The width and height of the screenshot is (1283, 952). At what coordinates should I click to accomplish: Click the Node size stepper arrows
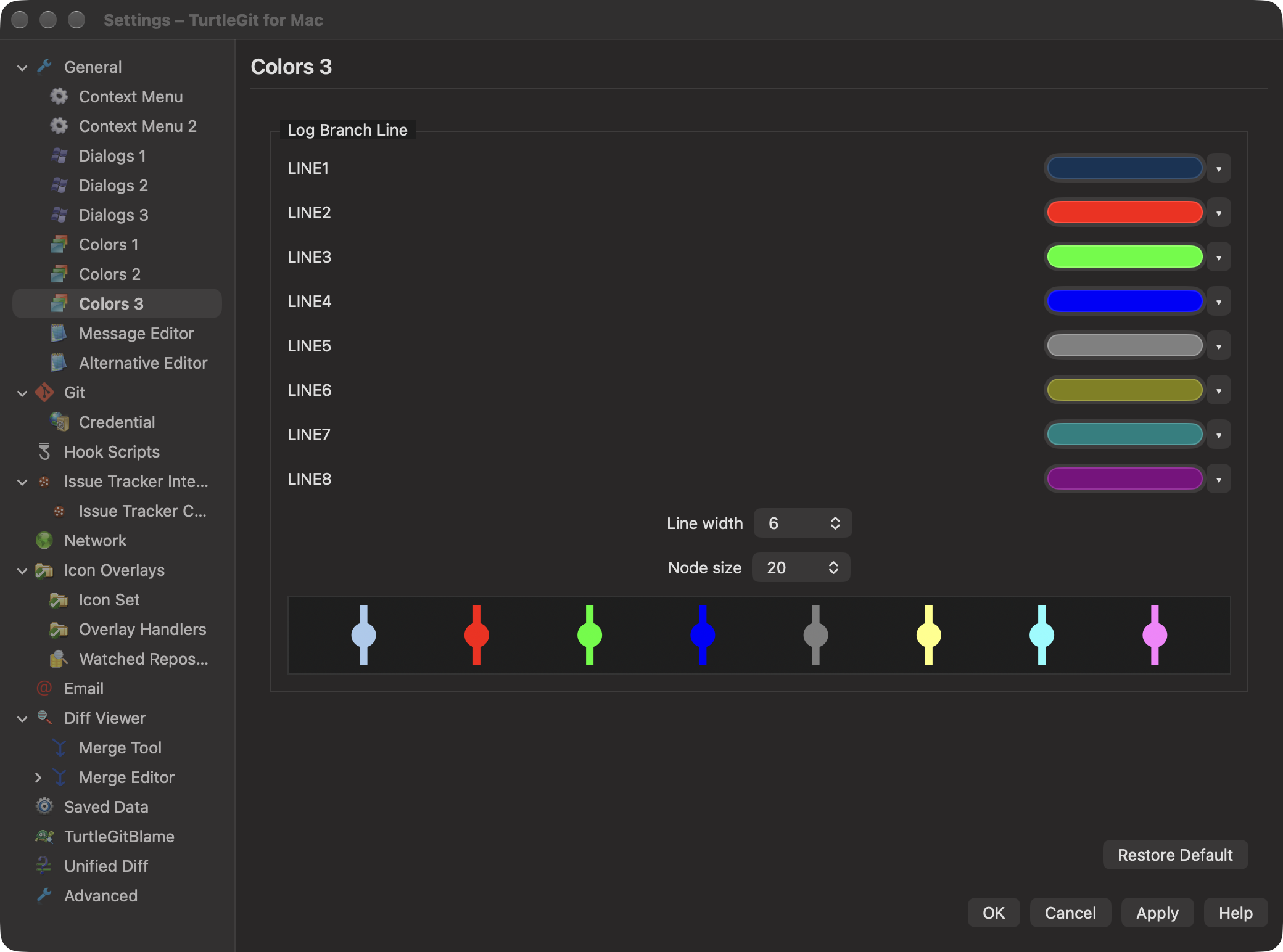[833, 567]
